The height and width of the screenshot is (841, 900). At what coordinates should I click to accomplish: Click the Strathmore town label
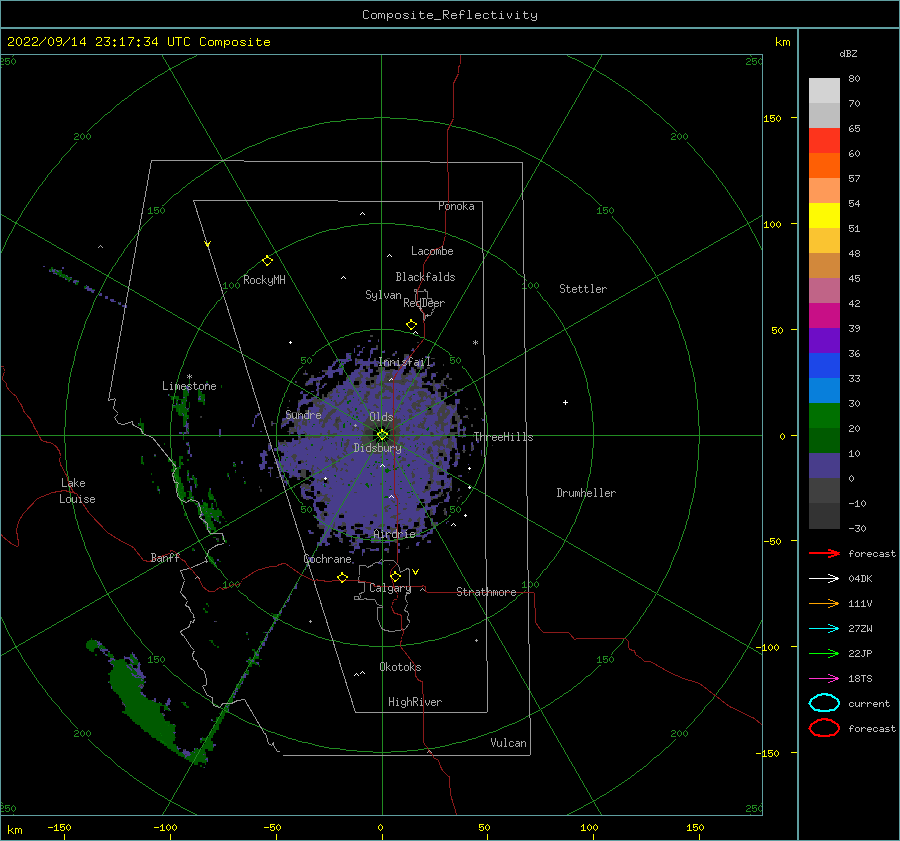click(486, 592)
